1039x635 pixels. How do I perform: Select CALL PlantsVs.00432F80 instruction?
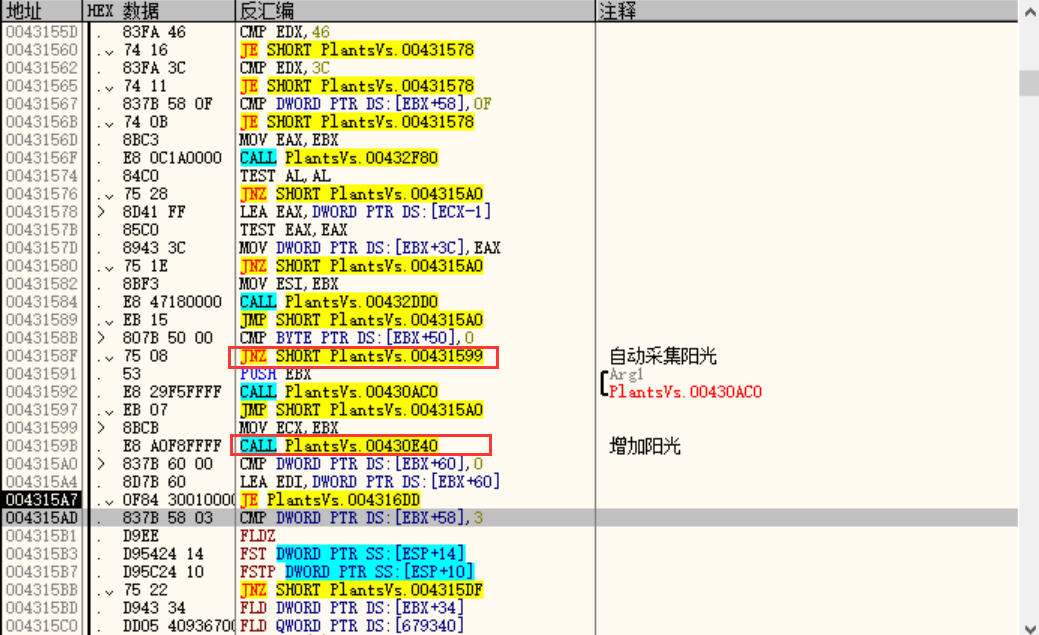coord(339,158)
